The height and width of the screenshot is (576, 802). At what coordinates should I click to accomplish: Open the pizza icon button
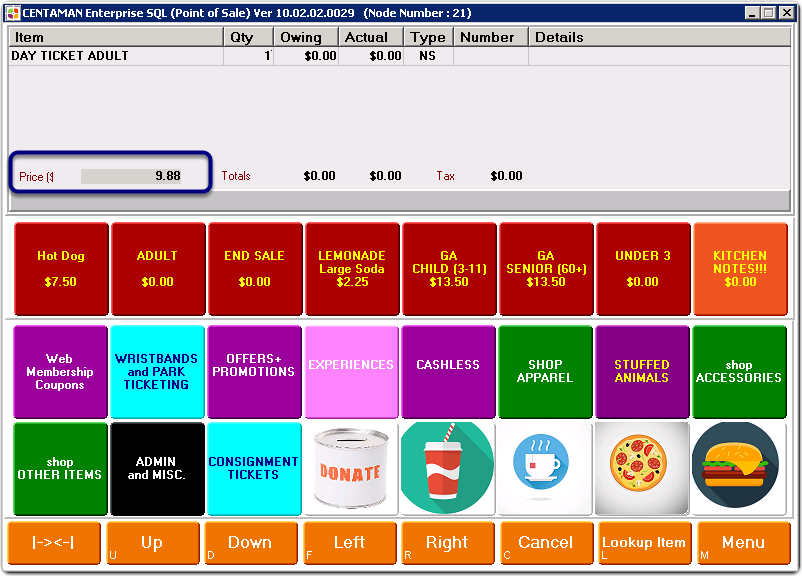tap(641, 469)
